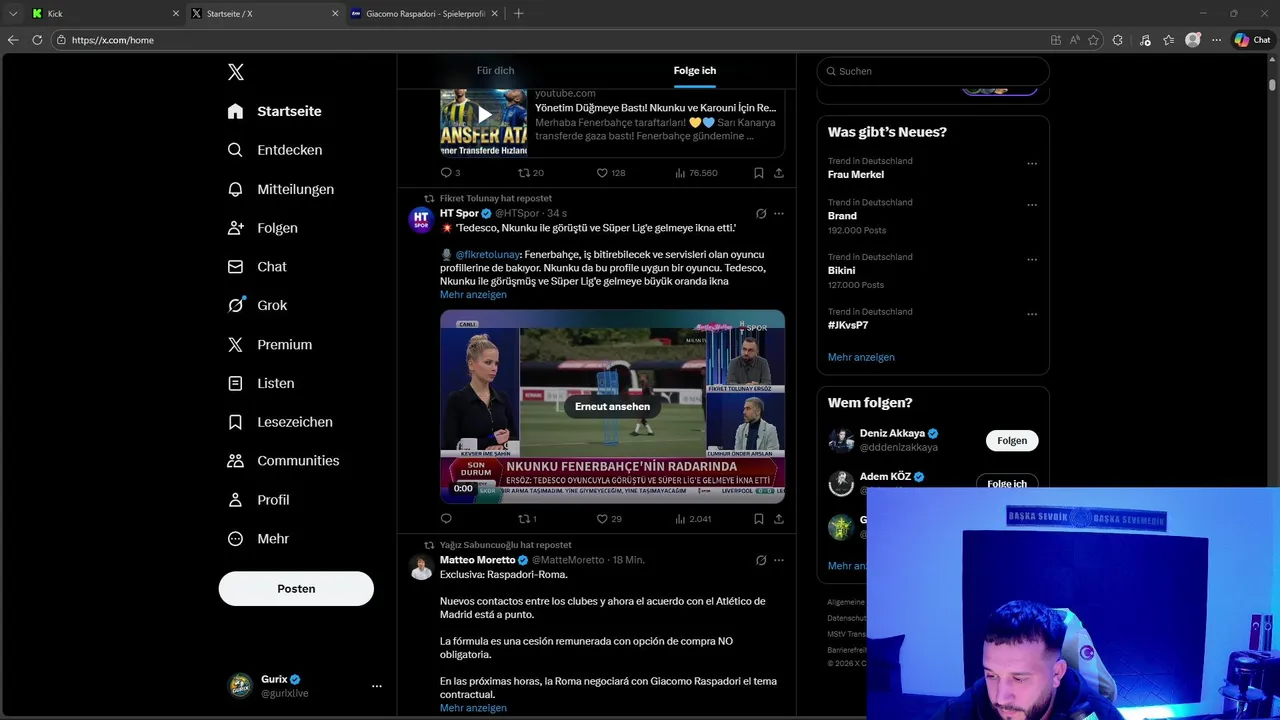Reload the page

[37, 40]
